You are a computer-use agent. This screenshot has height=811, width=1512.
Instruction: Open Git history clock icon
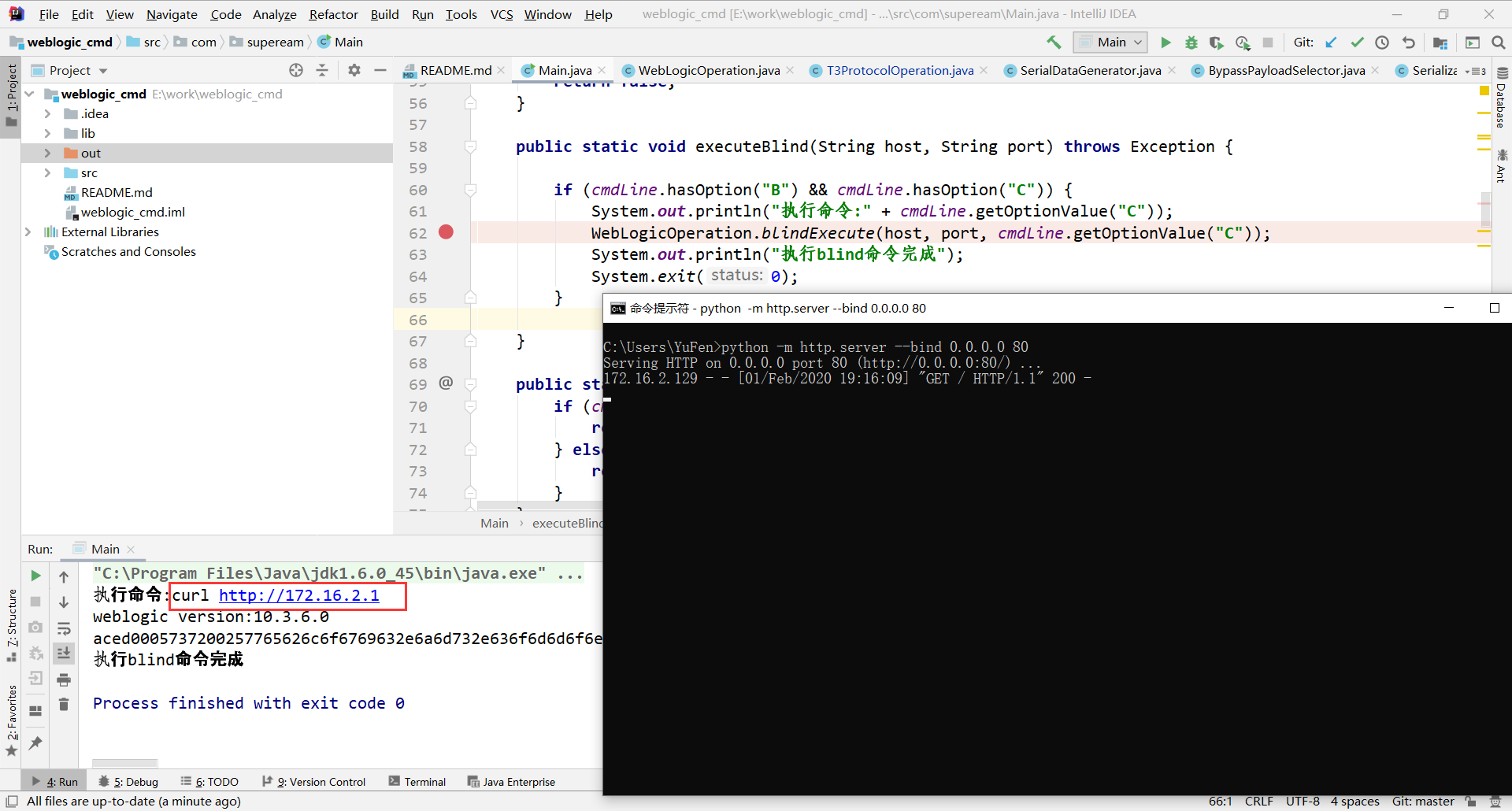tap(1382, 43)
